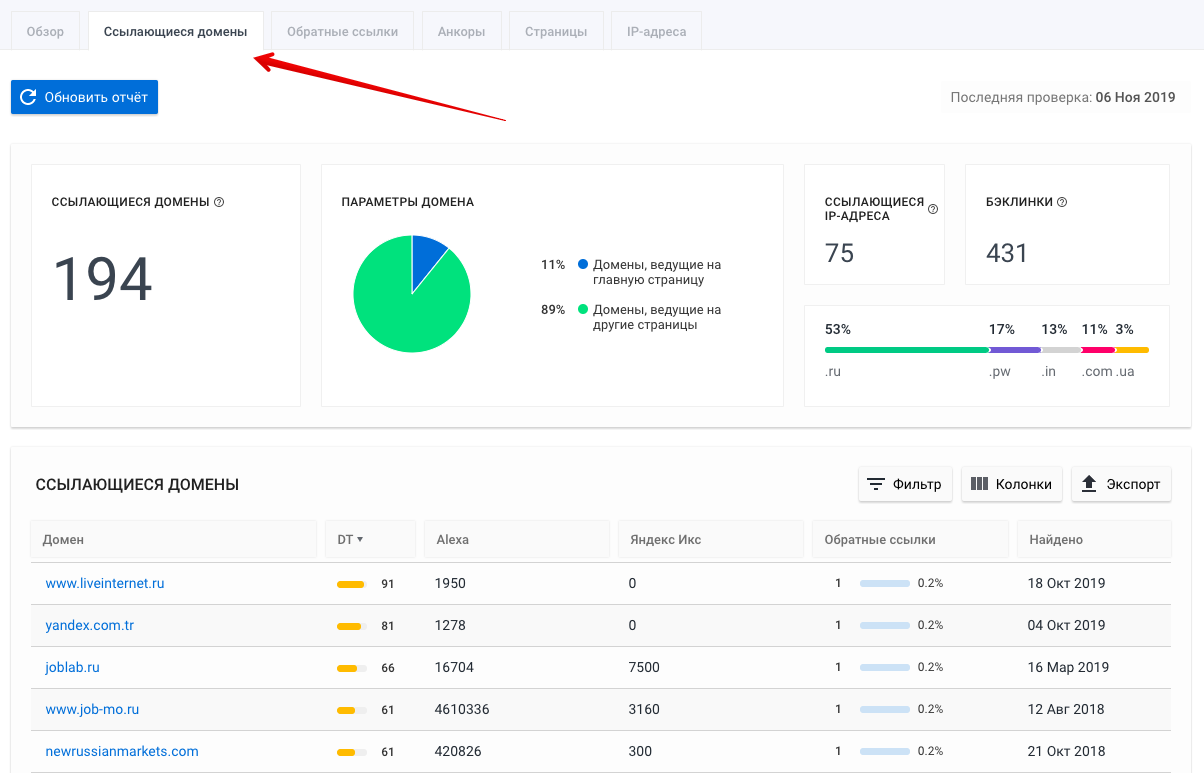
Task: Click the Обновить отчёт button
Action: click(x=84, y=97)
